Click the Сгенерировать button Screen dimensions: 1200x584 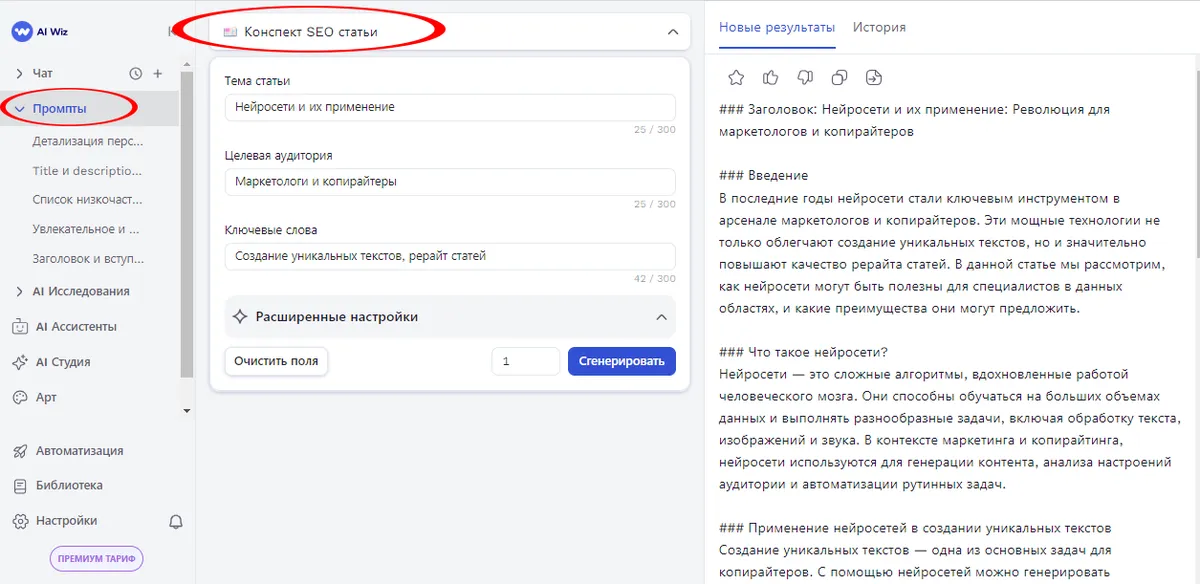point(621,361)
